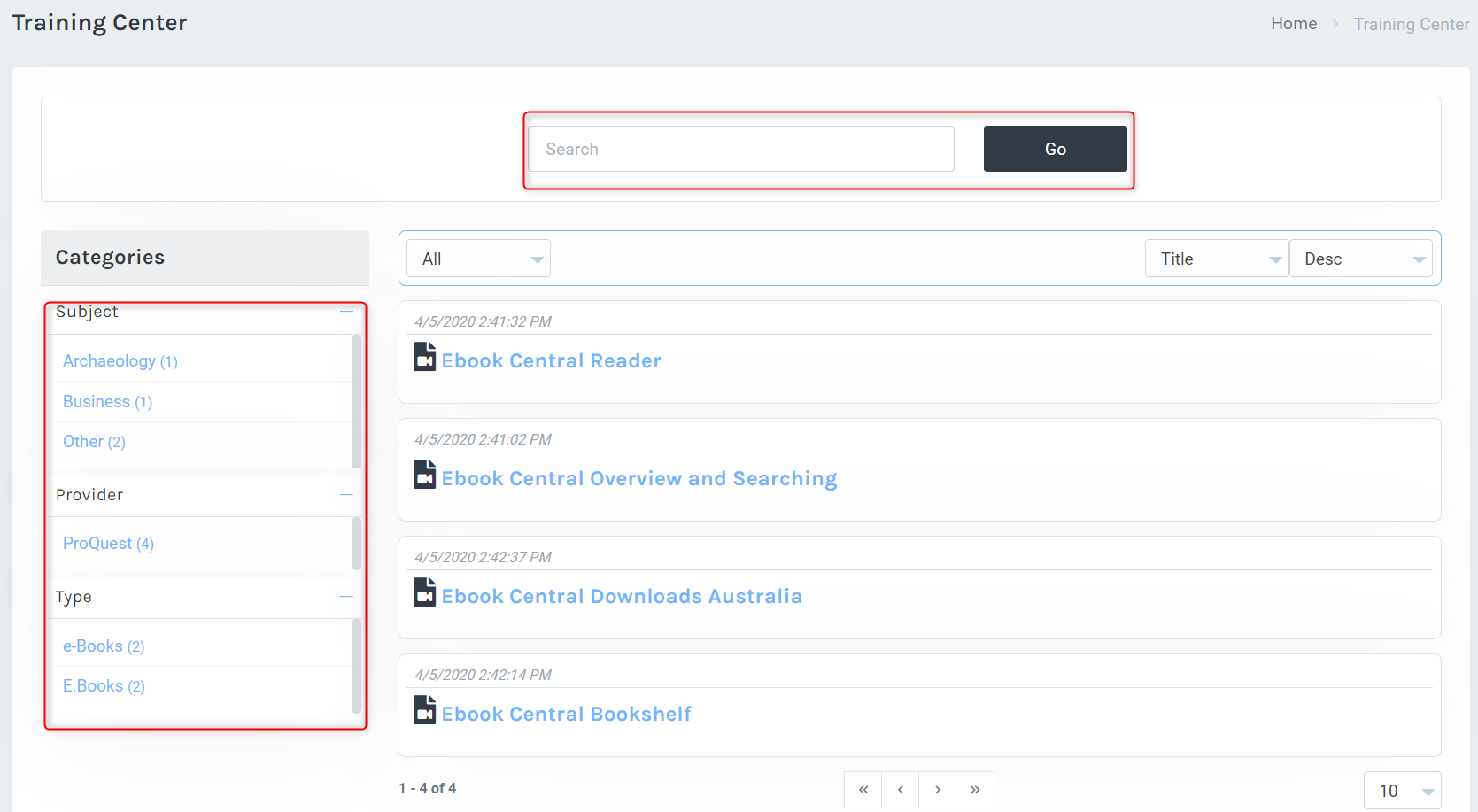The width and height of the screenshot is (1478, 812).
Task: Click the date 4/5/2020 2:41:02 PM
Action: [483, 439]
